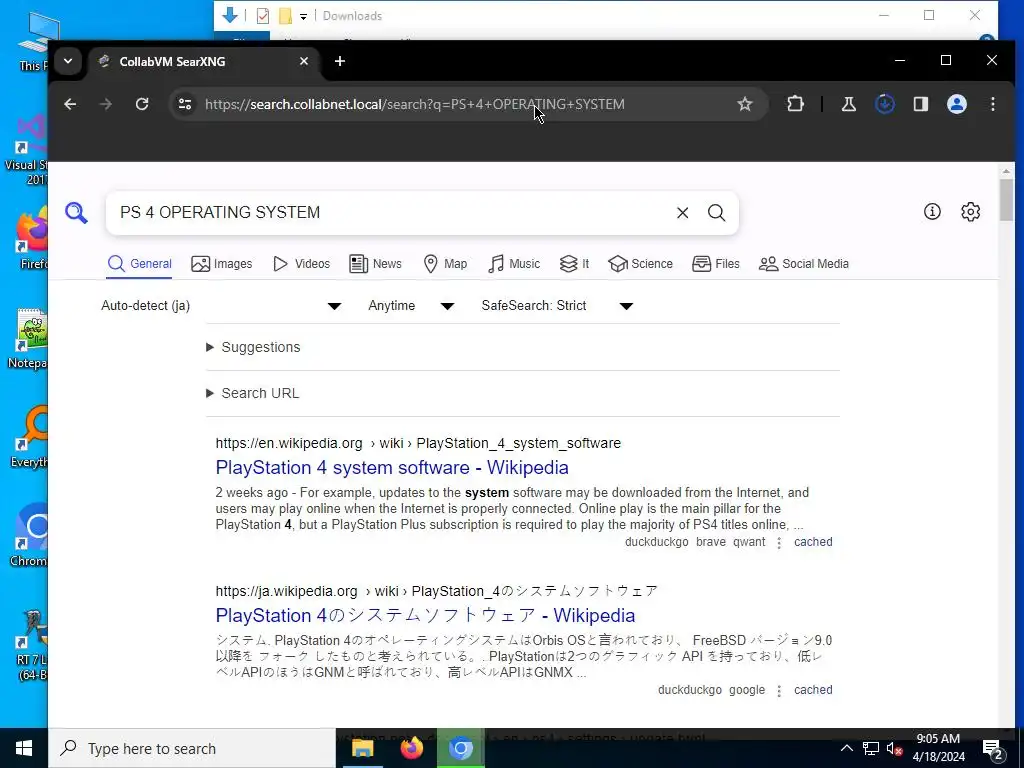Image resolution: width=1024 pixels, height=768 pixels.
Task: Open PlayStation 4 system software Wikipedia result
Action: (392, 468)
